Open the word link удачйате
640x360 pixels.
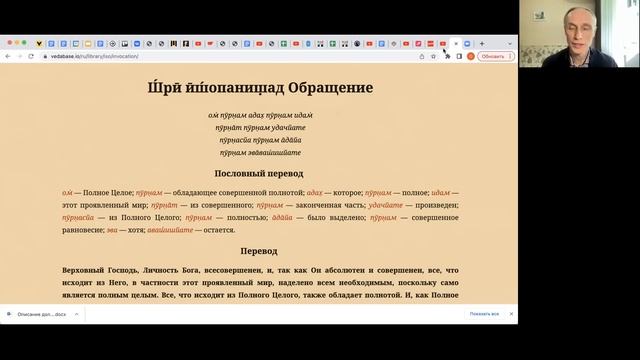(x=385, y=205)
